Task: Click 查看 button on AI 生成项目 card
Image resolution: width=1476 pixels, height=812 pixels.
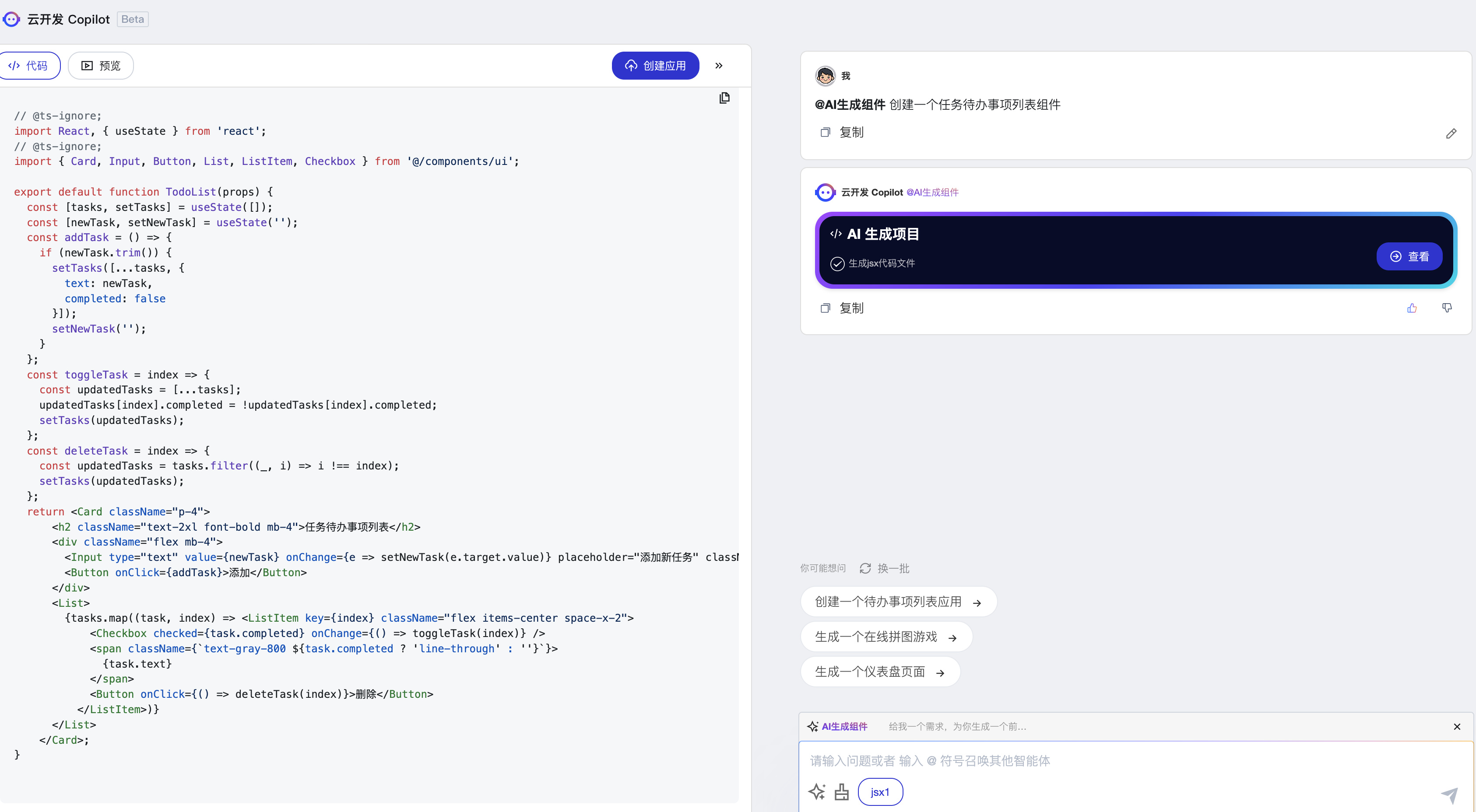Action: tap(1409, 256)
